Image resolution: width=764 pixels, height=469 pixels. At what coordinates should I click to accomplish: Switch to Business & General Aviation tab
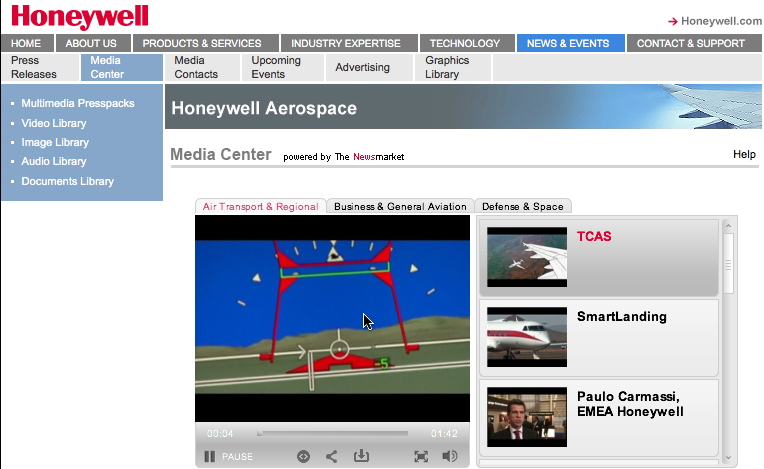click(x=400, y=207)
